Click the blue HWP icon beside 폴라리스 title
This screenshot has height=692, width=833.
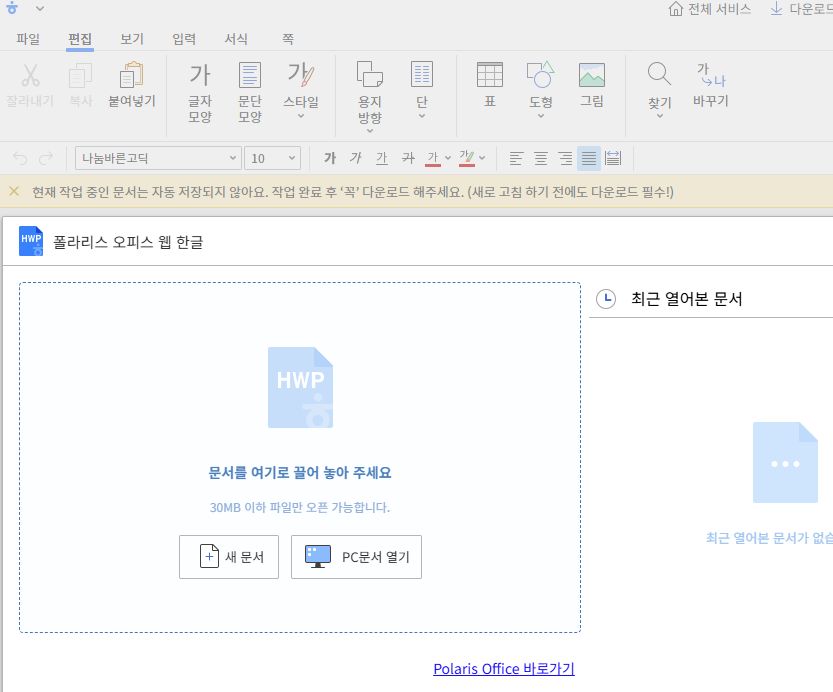(31, 241)
